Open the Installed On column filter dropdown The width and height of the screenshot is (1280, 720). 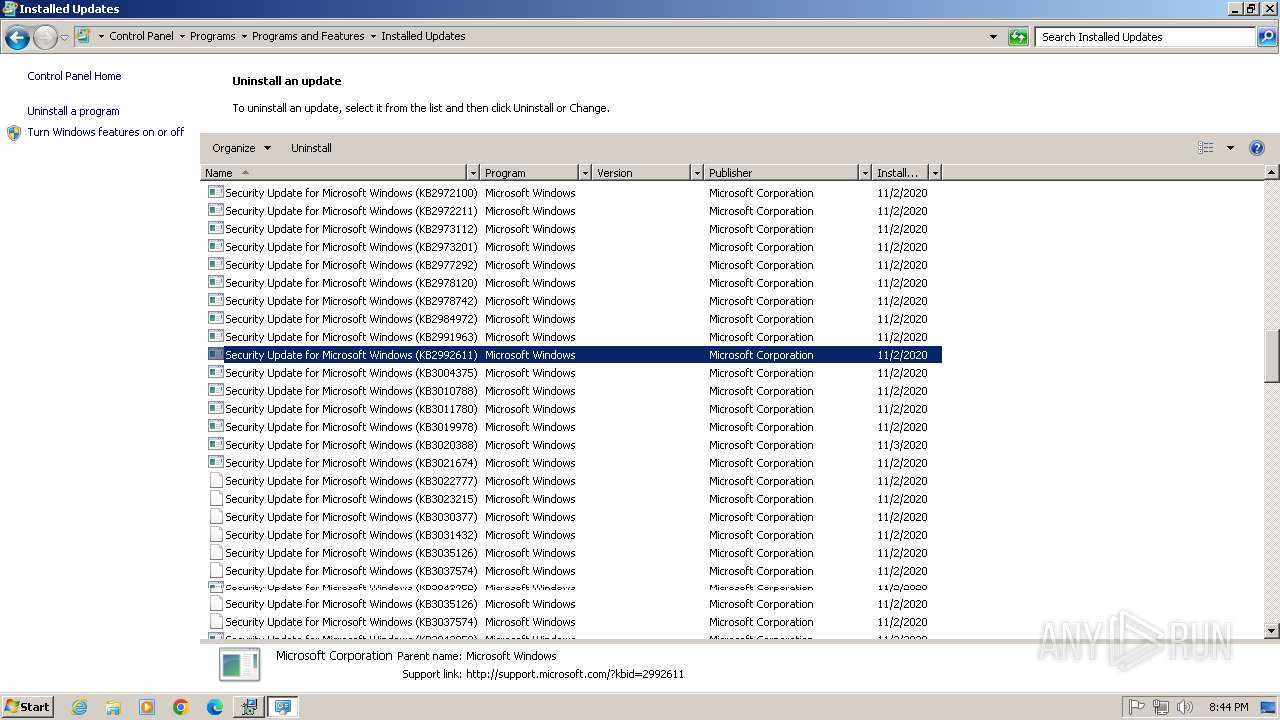pos(935,173)
